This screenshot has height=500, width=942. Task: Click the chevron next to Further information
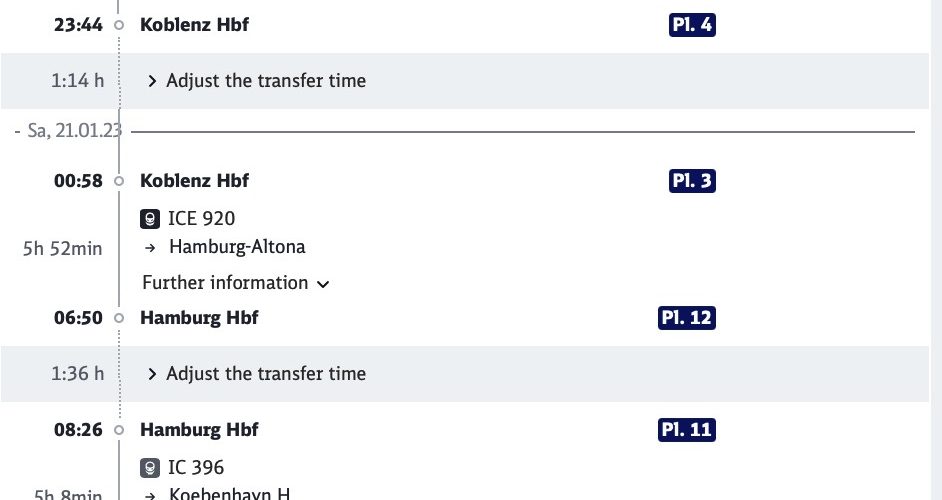323,284
